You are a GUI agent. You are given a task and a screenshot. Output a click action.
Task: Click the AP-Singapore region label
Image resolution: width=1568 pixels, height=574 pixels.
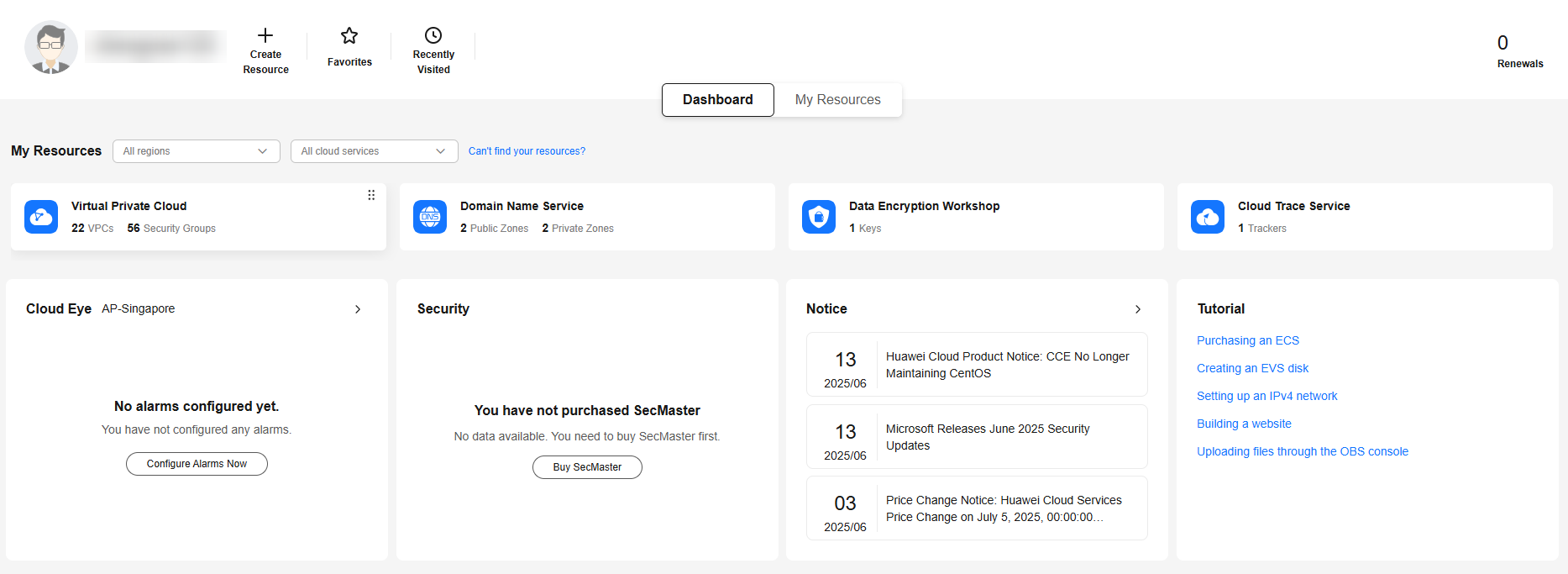click(x=139, y=309)
